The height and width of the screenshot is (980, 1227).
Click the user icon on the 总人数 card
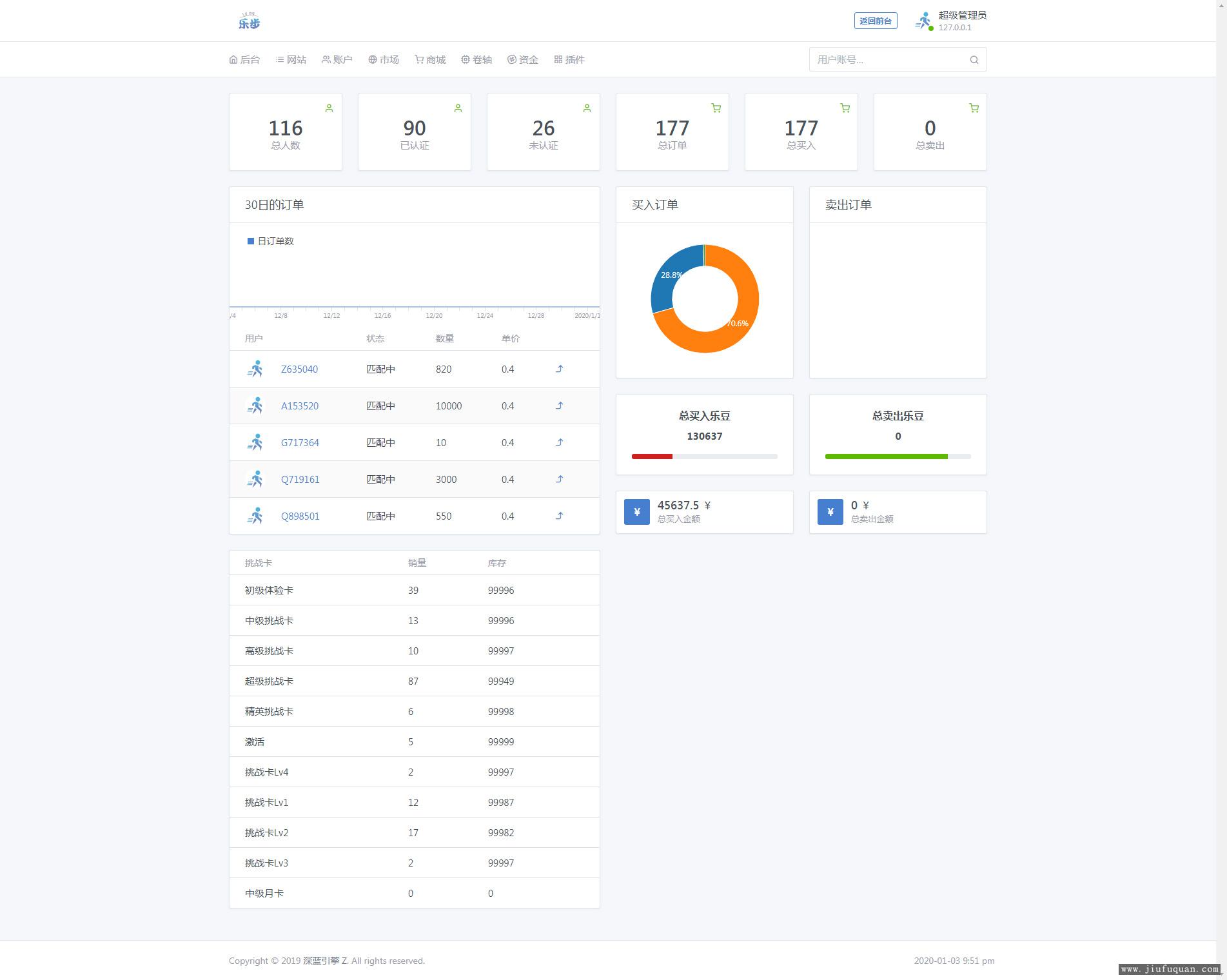click(329, 108)
